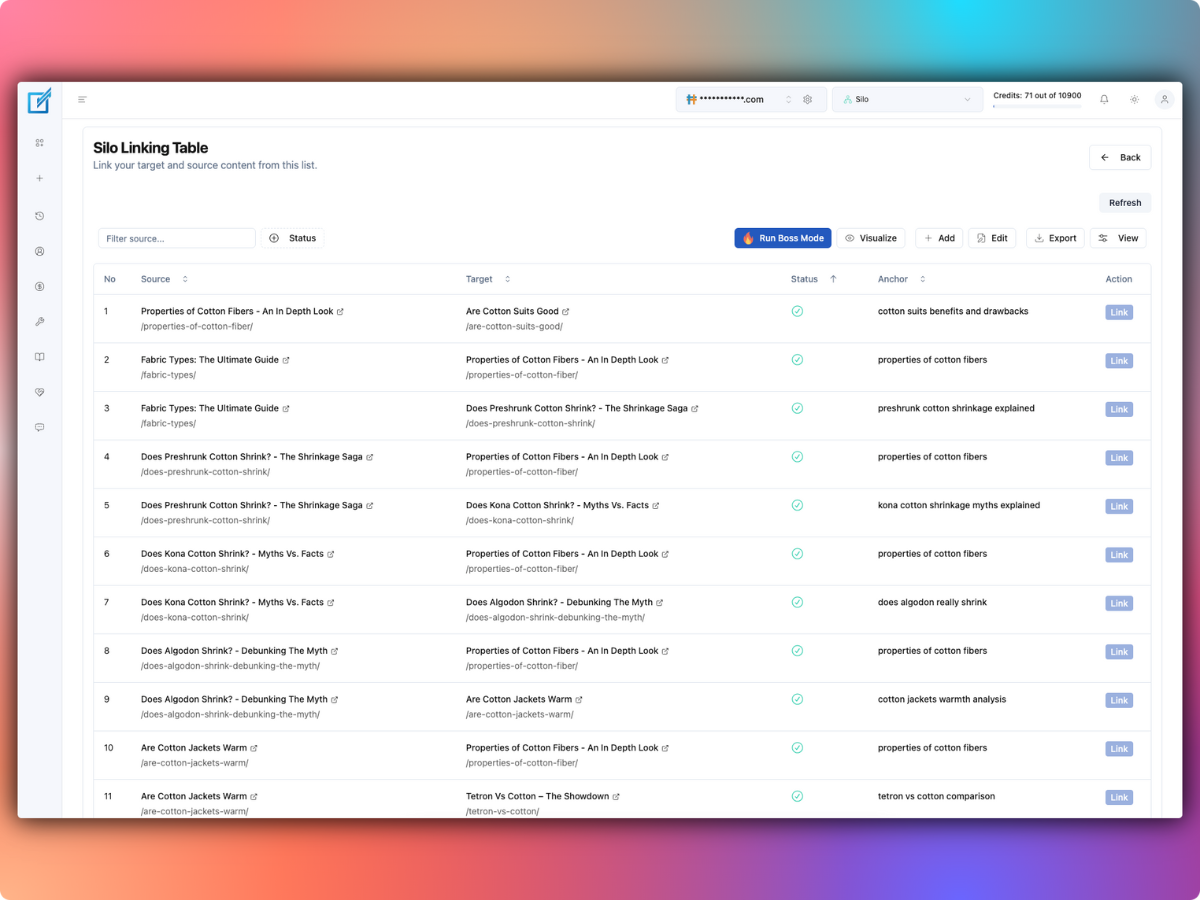
Task: Open external link for Are Cotton Suits Good
Action: pos(566,312)
